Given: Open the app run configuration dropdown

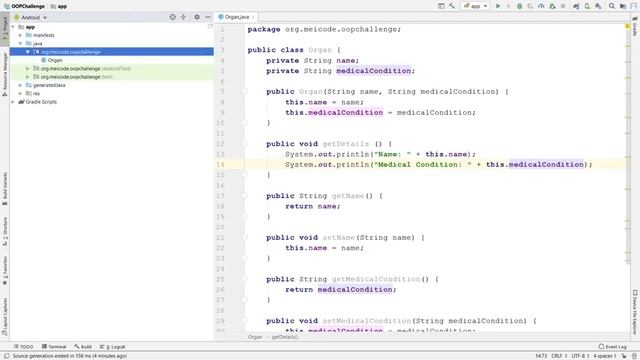Looking at the screenshot, I should [475, 6].
